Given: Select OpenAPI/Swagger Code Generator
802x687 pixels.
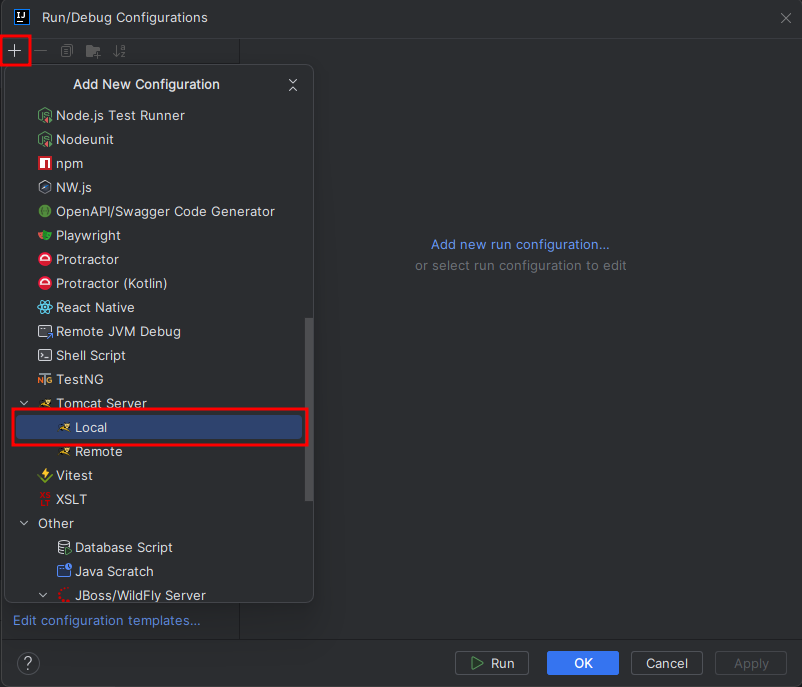Looking at the screenshot, I should pyautogui.click(x=159, y=212).
